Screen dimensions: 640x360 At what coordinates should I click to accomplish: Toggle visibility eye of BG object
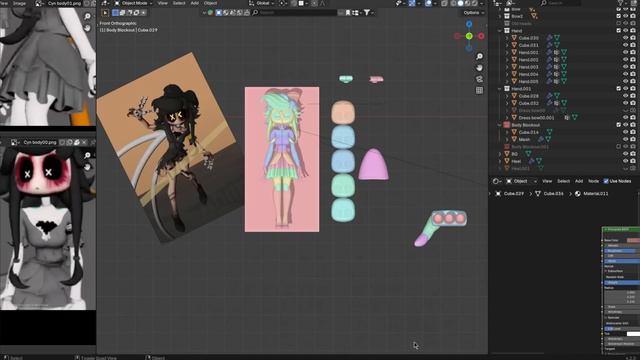tap(625, 154)
